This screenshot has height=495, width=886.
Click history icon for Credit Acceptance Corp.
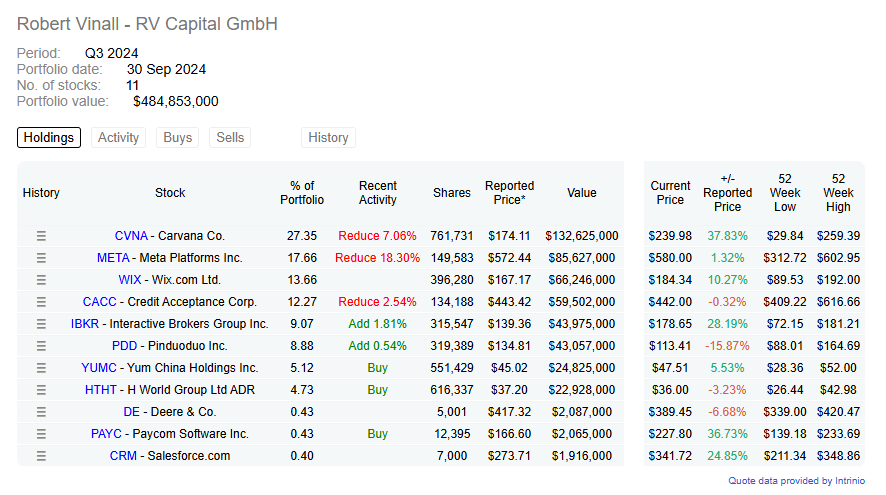(41, 302)
